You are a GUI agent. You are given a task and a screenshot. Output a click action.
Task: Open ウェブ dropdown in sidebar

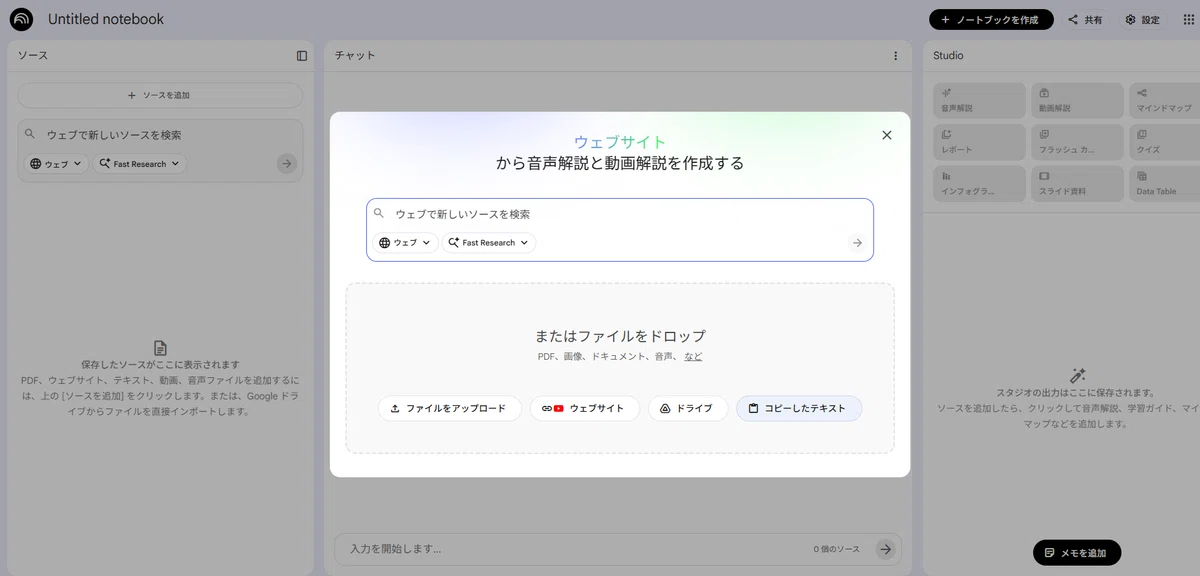(x=56, y=164)
